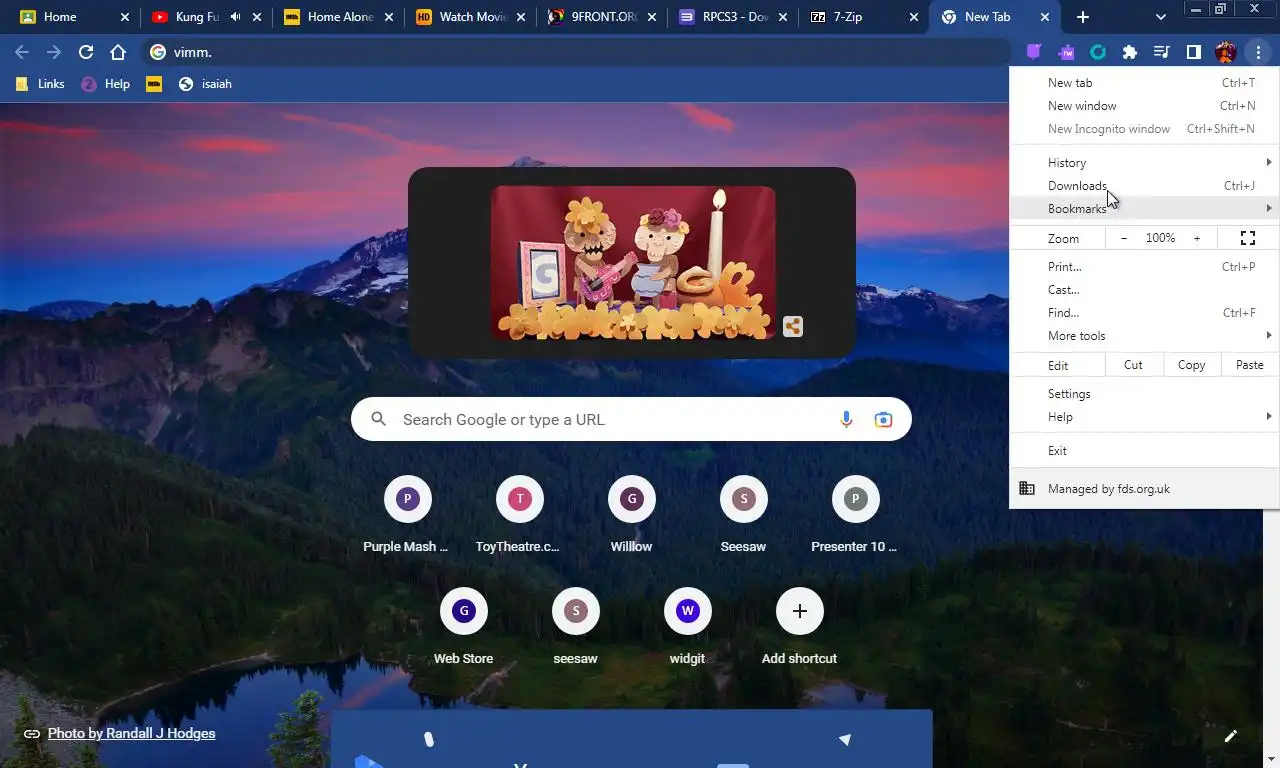Open the Help bookmark in bookmarks bar
Image resolution: width=1280 pixels, height=768 pixels.
tap(106, 84)
